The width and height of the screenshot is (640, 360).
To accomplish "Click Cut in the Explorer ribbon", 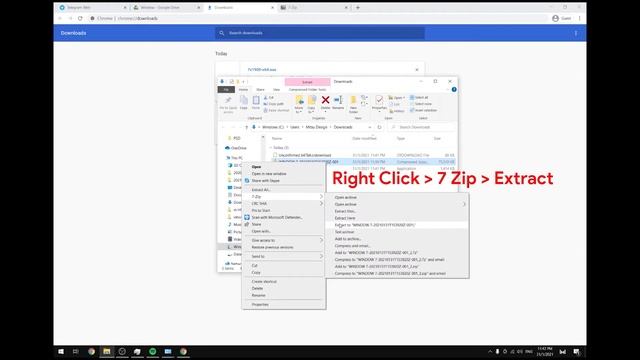I will (x=269, y=98).
